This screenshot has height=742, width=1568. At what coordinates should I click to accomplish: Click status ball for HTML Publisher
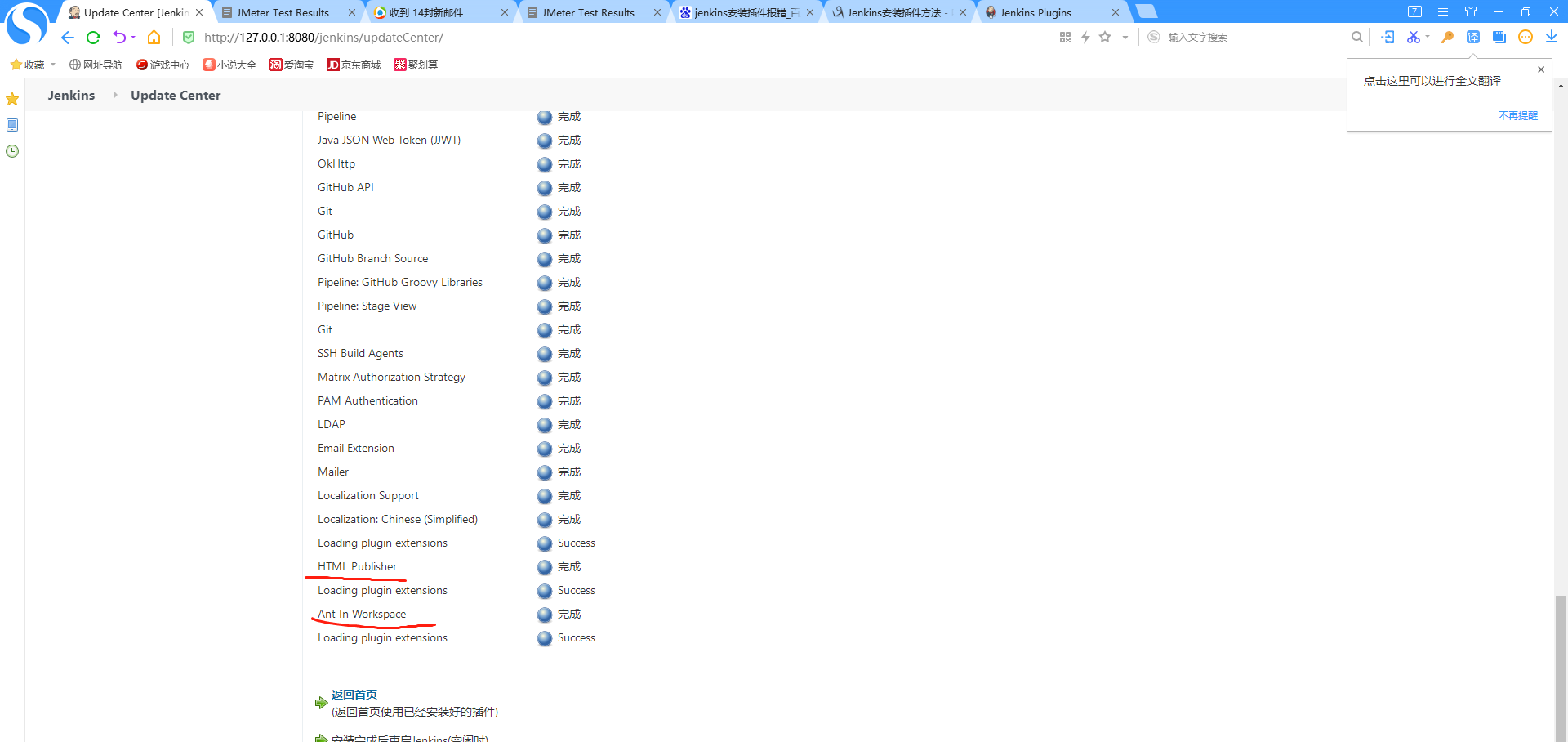click(545, 567)
